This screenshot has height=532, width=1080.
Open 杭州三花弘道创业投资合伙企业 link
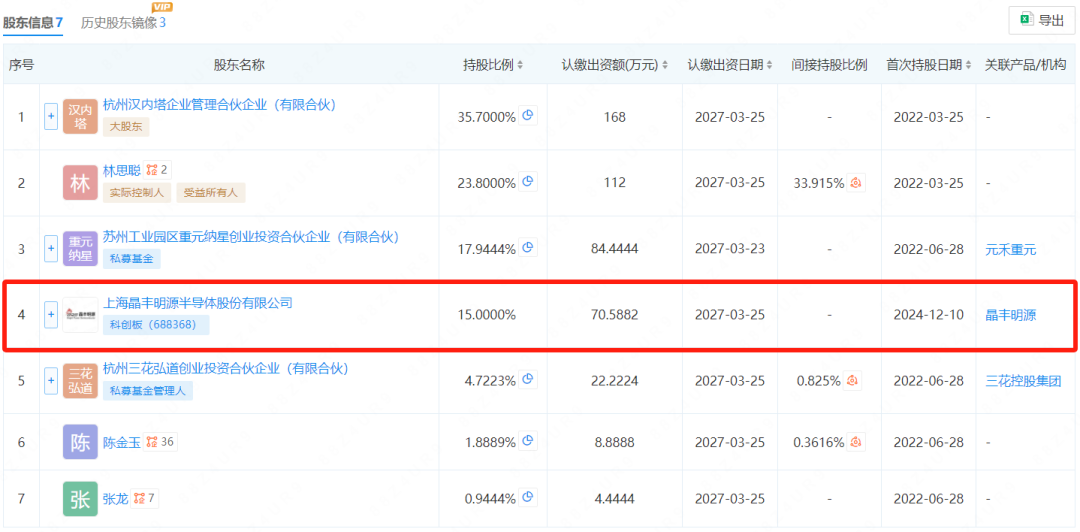click(x=226, y=369)
